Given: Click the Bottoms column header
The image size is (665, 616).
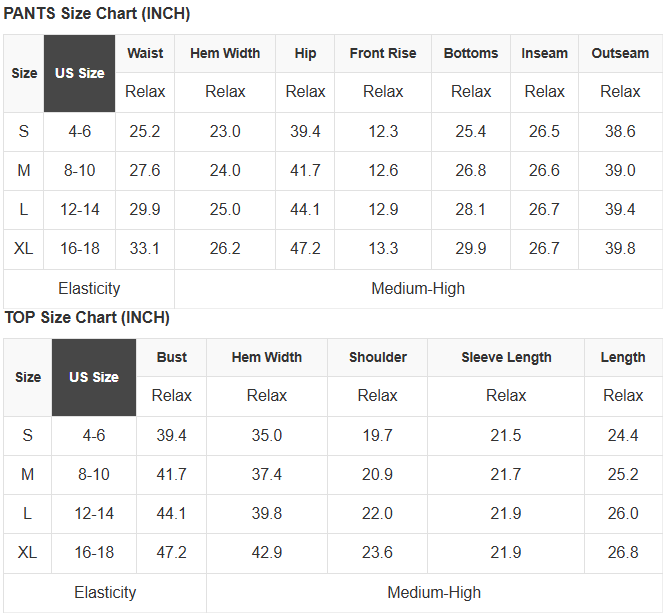Looking at the screenshot, I should 470,53.
